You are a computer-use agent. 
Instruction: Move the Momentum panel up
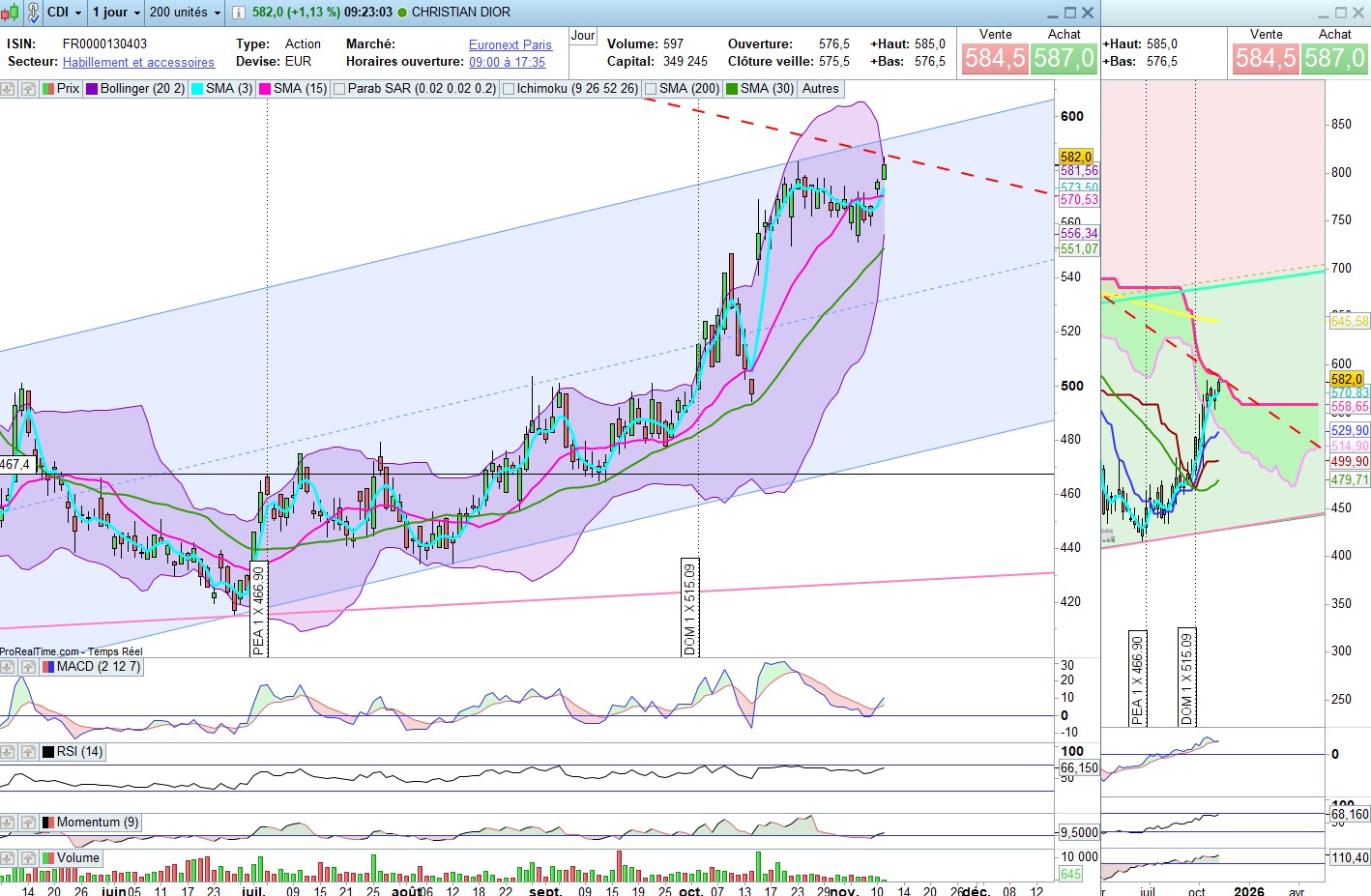(x=28, y=823)
